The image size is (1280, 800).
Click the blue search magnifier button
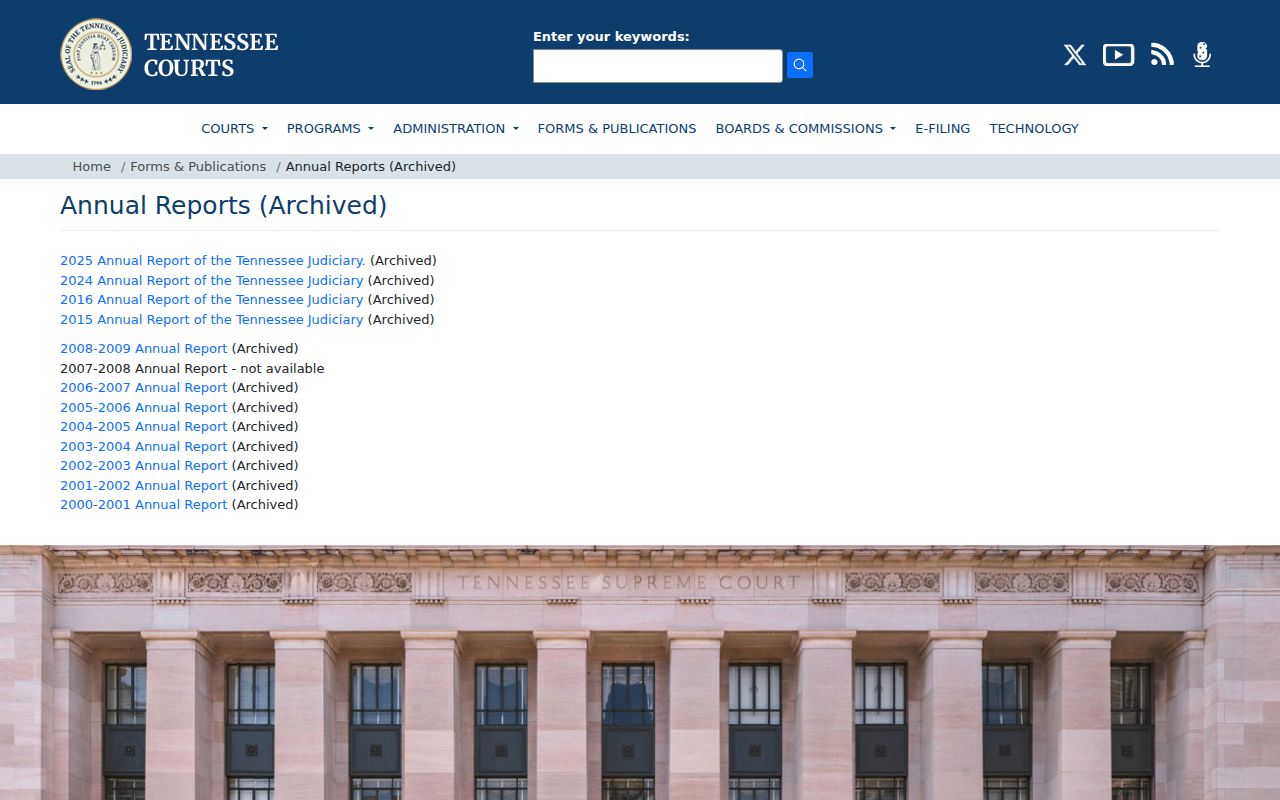point(800,65)
